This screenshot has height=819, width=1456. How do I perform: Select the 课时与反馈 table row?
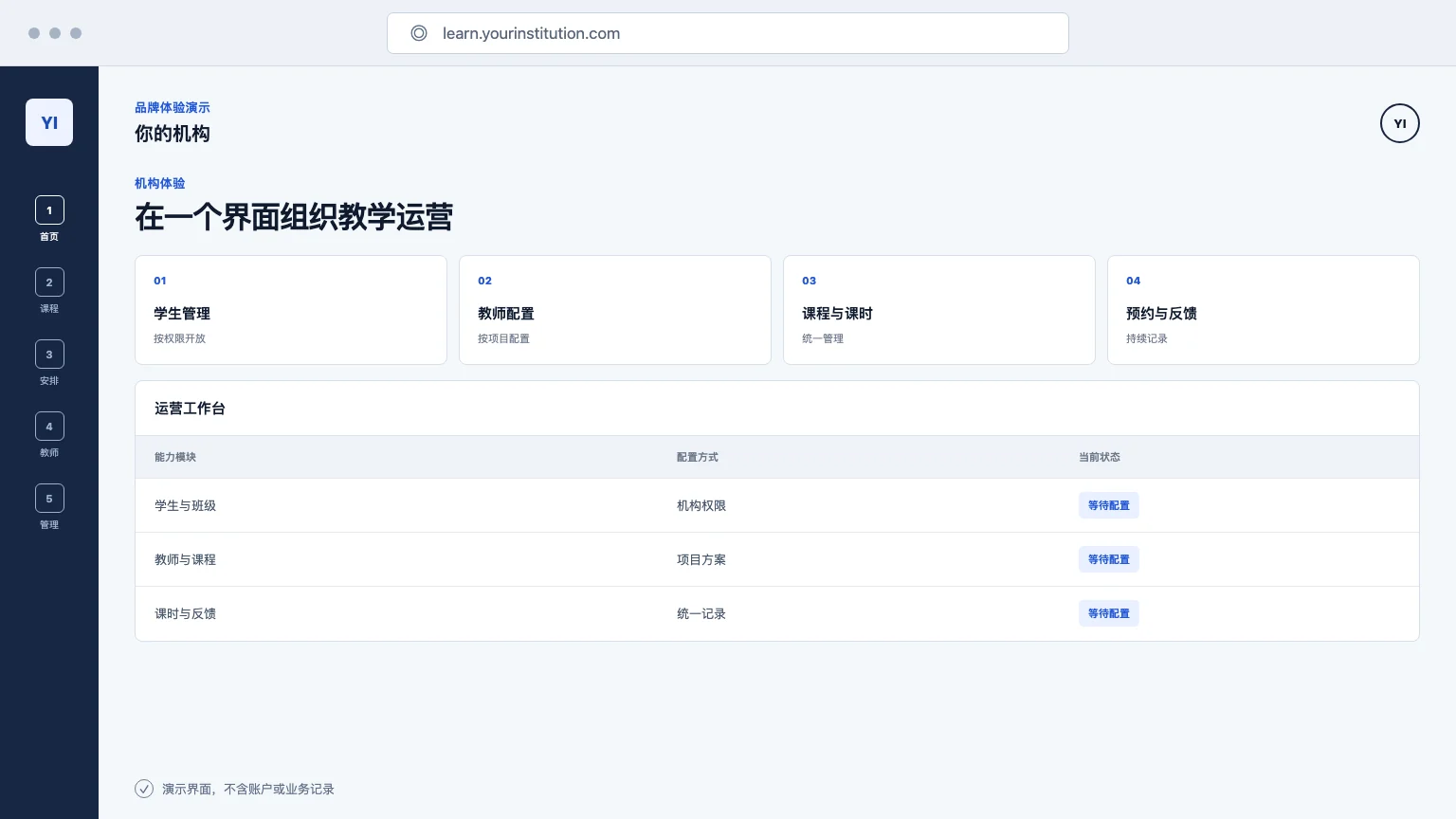[777, 613]
